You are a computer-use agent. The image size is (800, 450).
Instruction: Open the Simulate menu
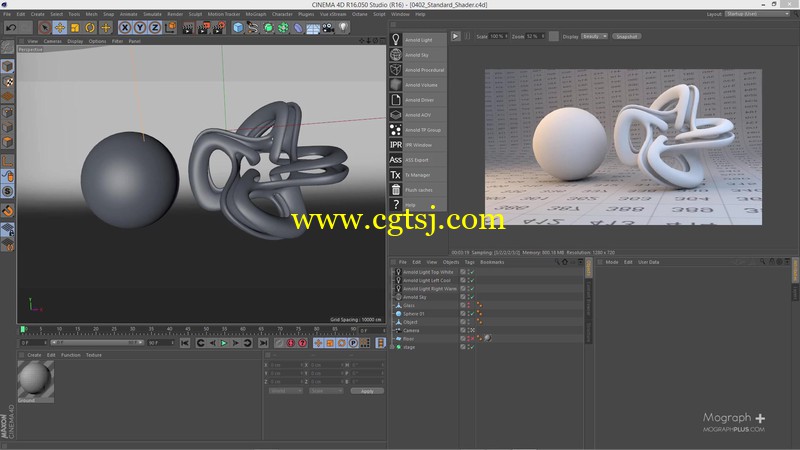click(x=152, y=14)
